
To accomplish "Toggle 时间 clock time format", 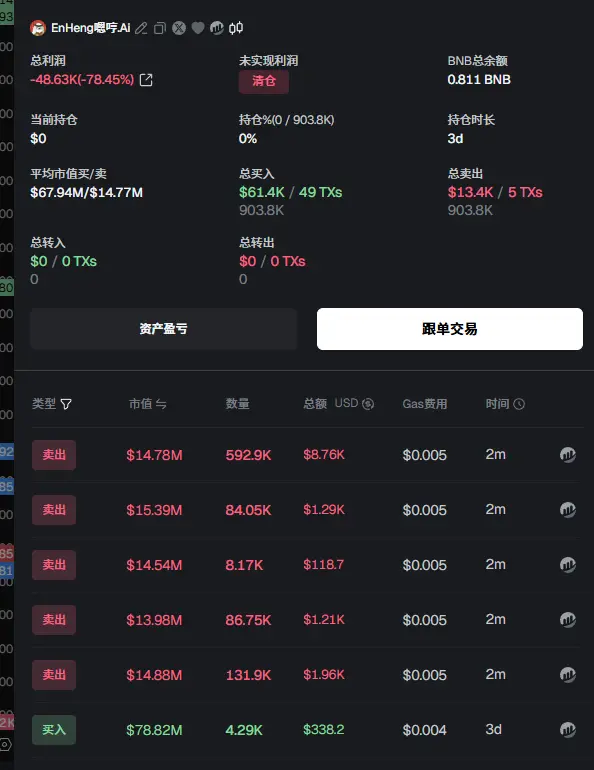I will pos(519,404).
